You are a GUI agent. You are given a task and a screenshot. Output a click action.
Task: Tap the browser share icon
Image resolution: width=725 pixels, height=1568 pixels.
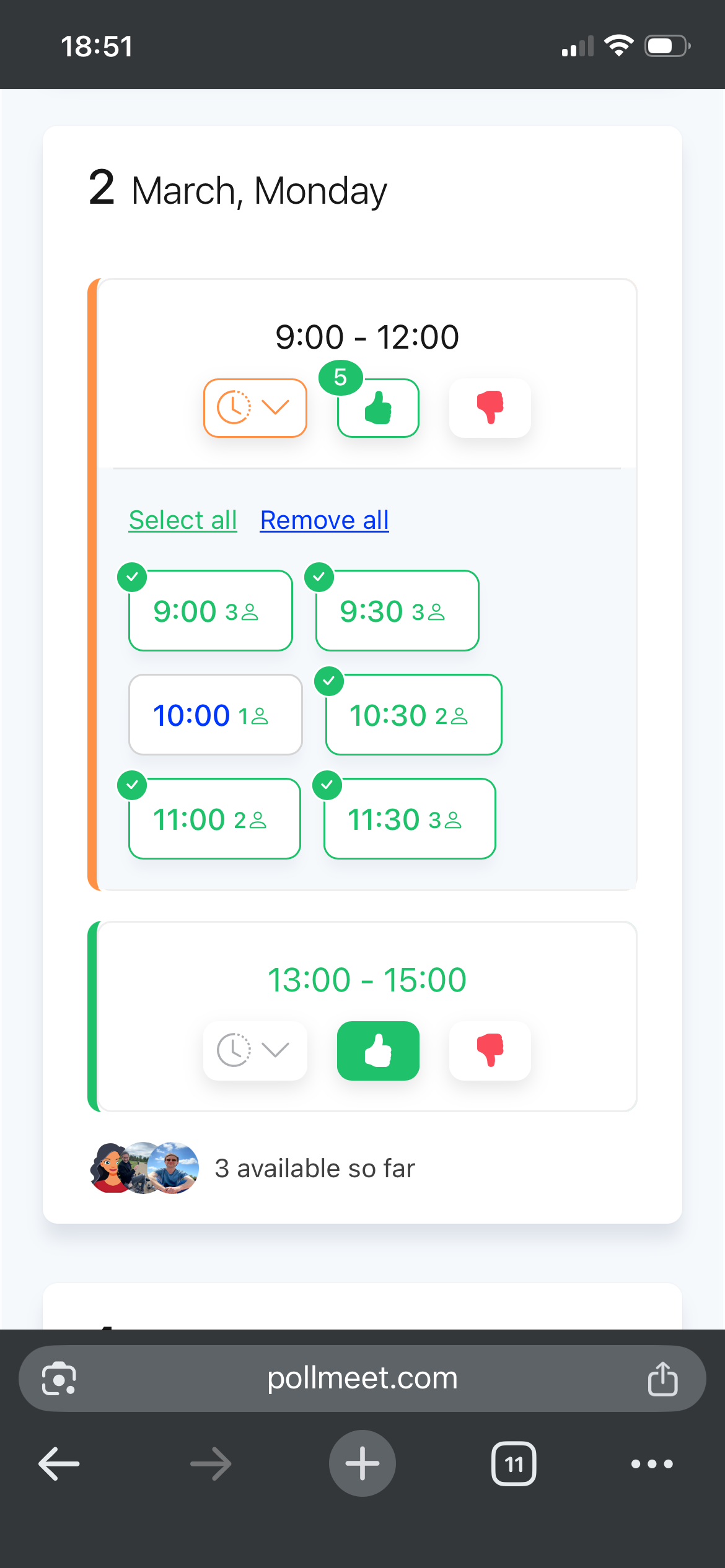[x=662, y=1379]
